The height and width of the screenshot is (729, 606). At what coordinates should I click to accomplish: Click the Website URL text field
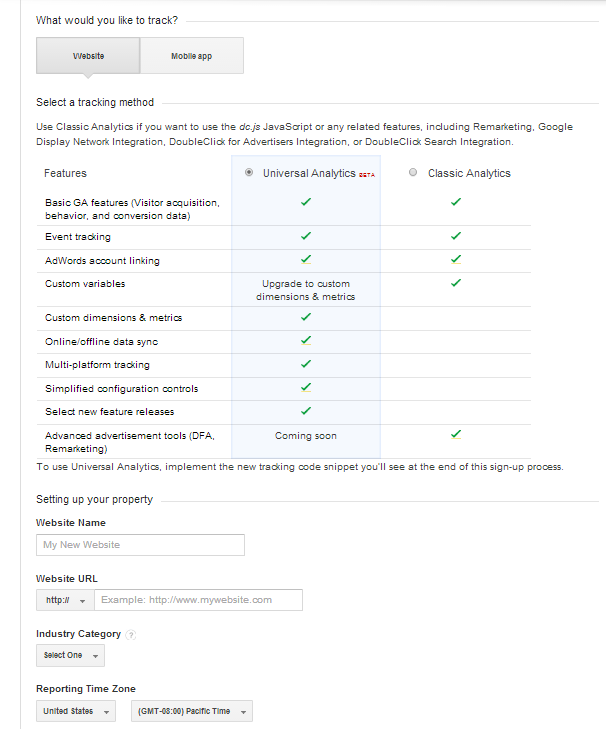coord(198,600)
